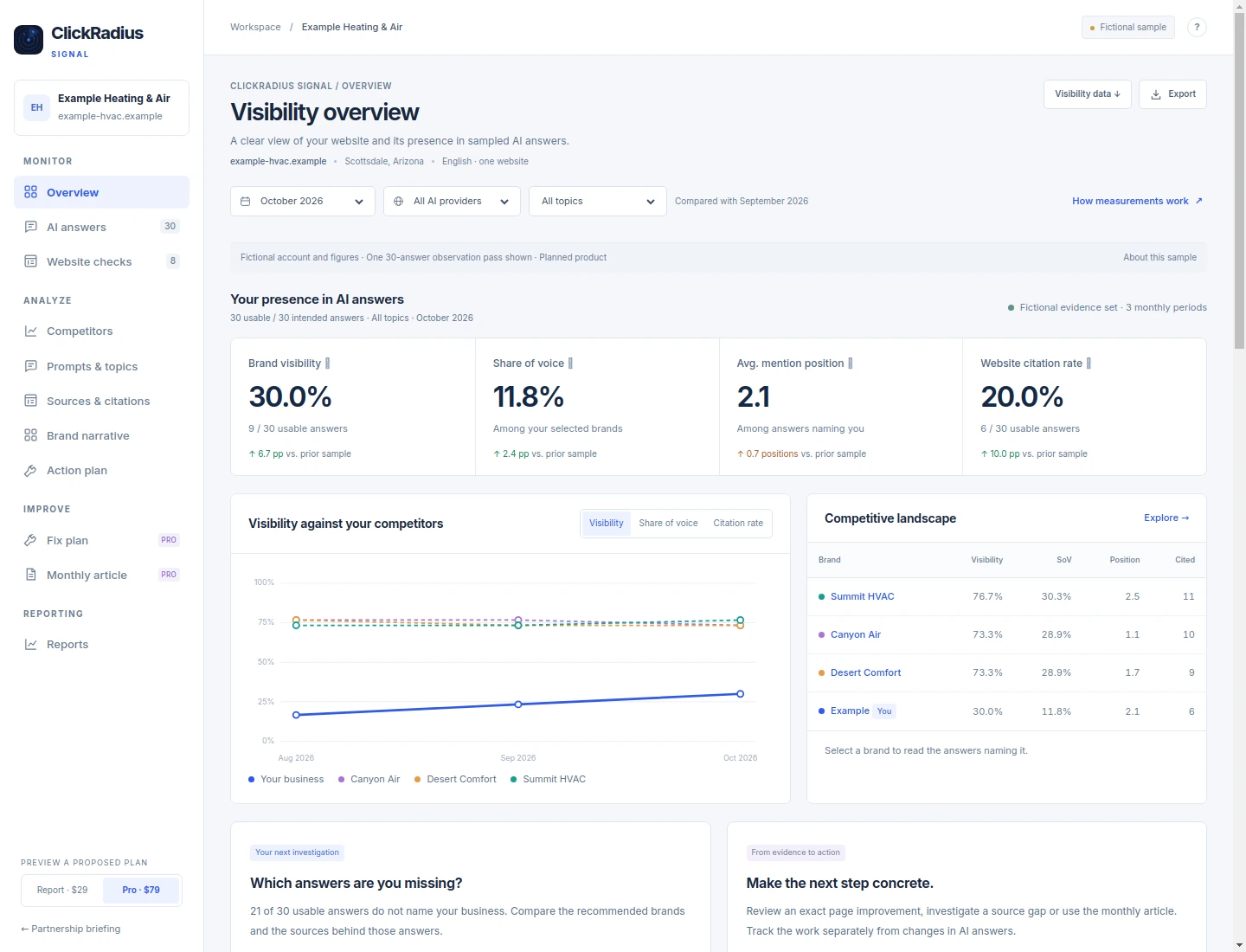Click Explore in Competitive landscape

1166,518
